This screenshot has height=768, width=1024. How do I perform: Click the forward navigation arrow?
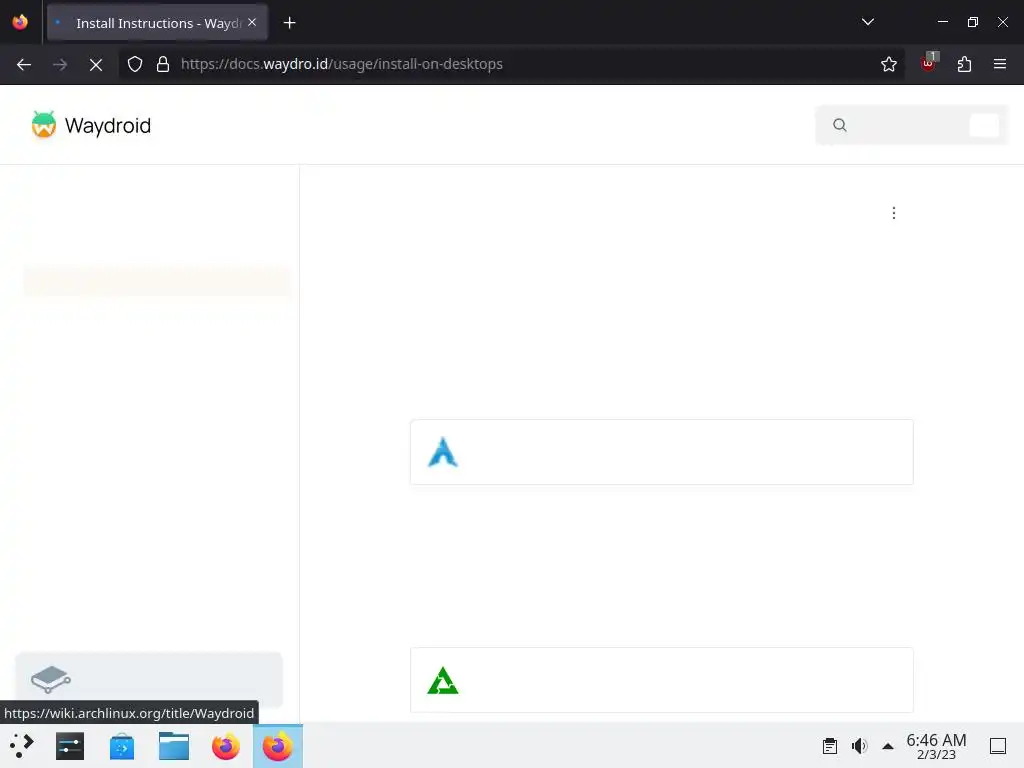pos(60,64)
